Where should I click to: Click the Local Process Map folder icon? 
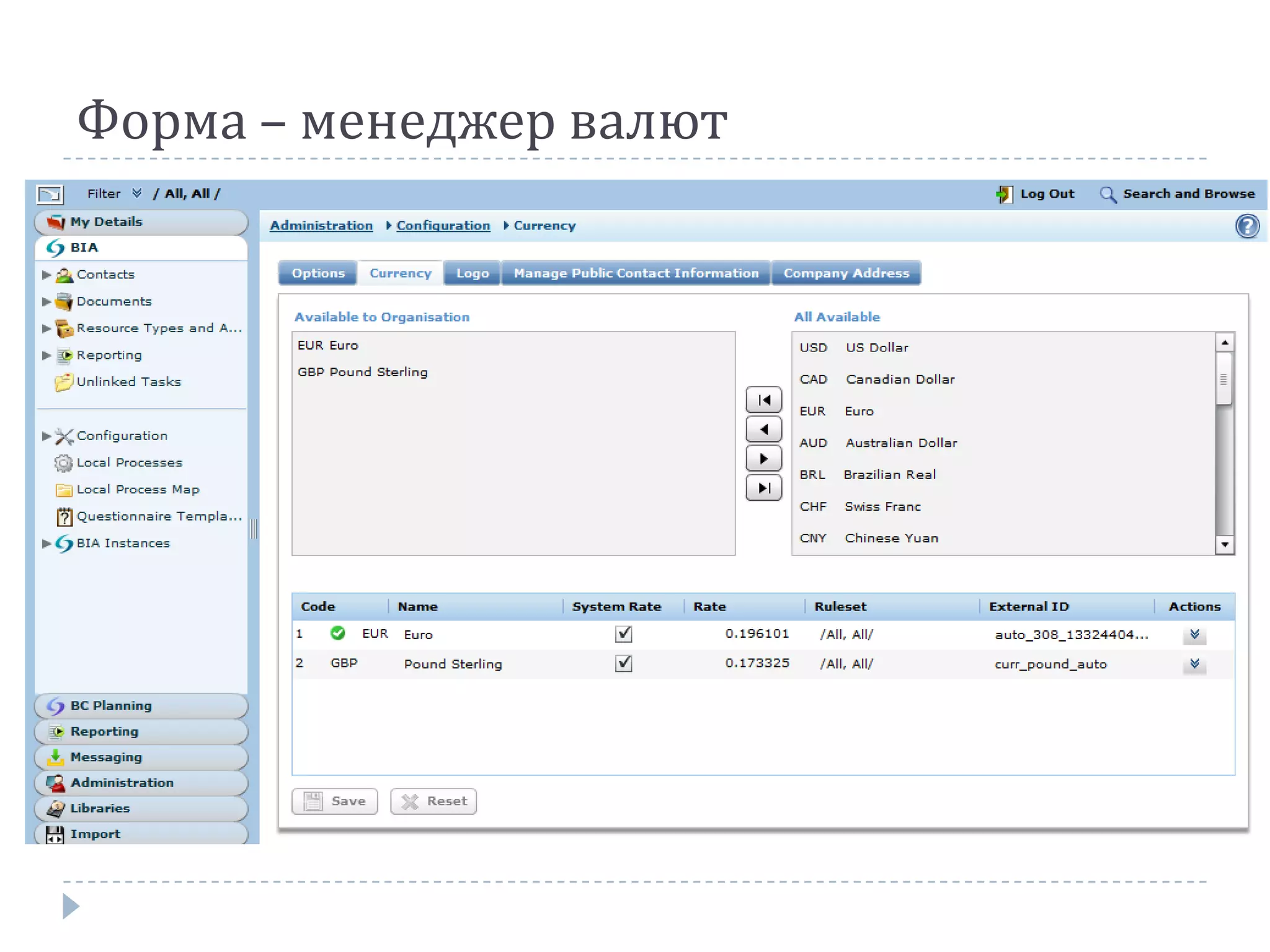[x=64, y=490]
